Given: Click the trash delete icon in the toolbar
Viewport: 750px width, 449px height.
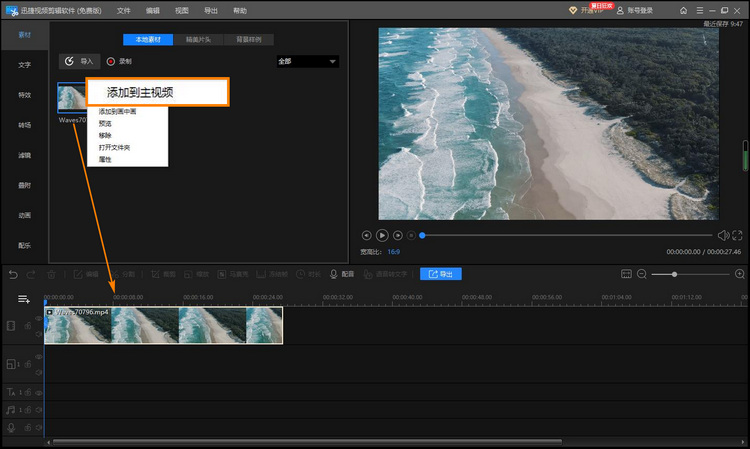Looking at the screenshot, I should coord(51,274).
